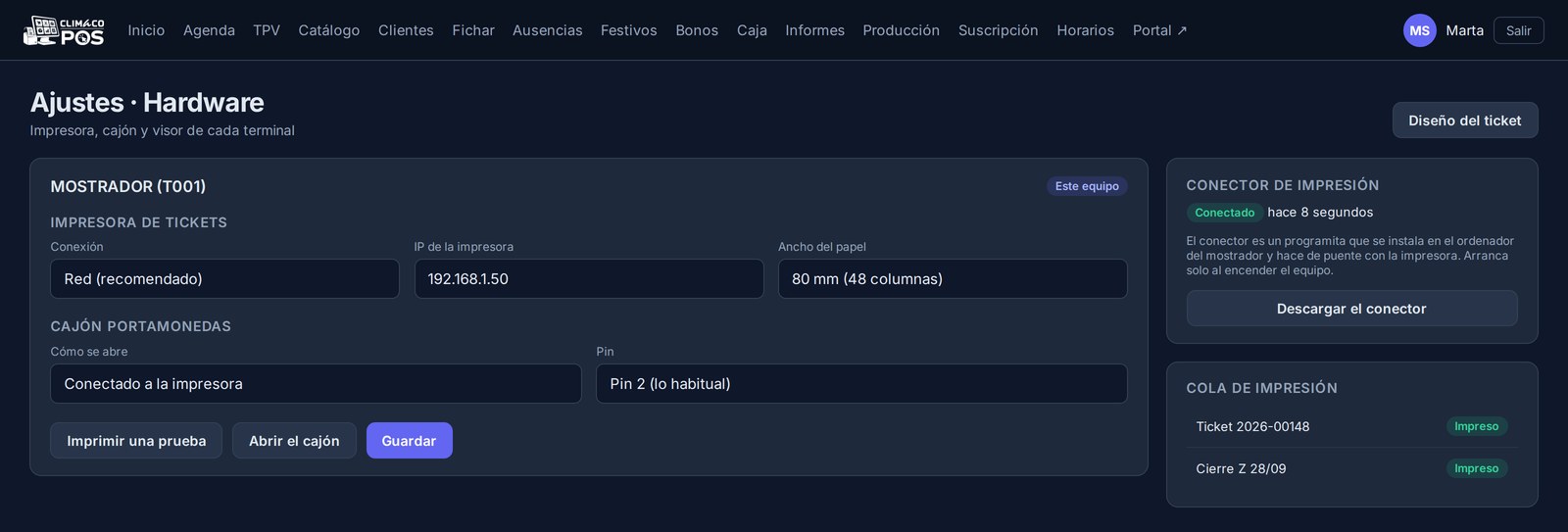The image size is (1568, 532).
Task: Open the Catálogo menu item
Action: pyautogui.click(x=329, y=30)
